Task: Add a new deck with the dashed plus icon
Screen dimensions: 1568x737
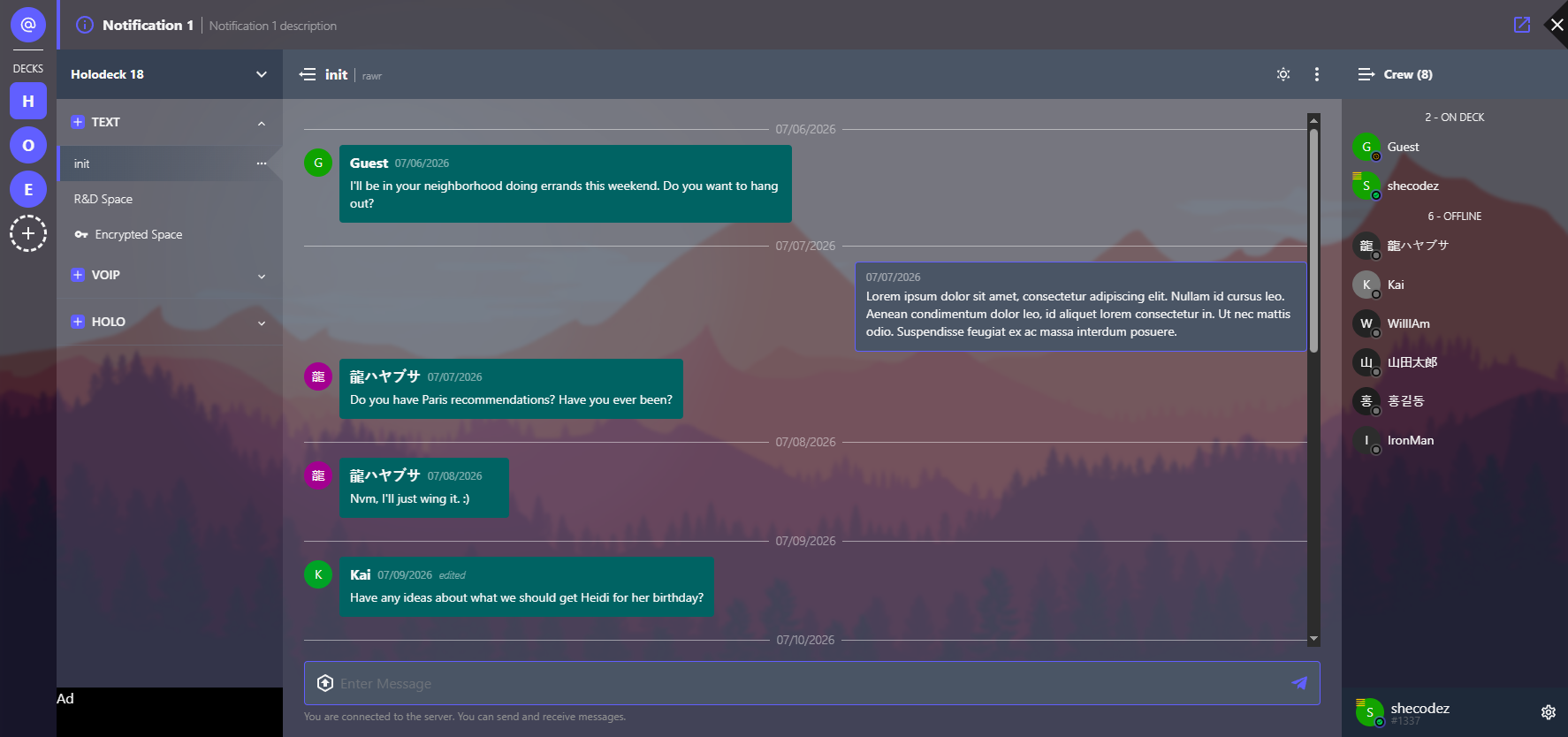Action: [x=28, y=233]
